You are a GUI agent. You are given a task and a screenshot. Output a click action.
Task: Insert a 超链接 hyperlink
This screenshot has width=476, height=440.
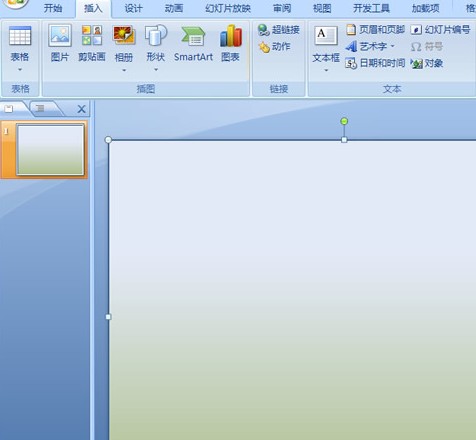click(x=279, y=30)
